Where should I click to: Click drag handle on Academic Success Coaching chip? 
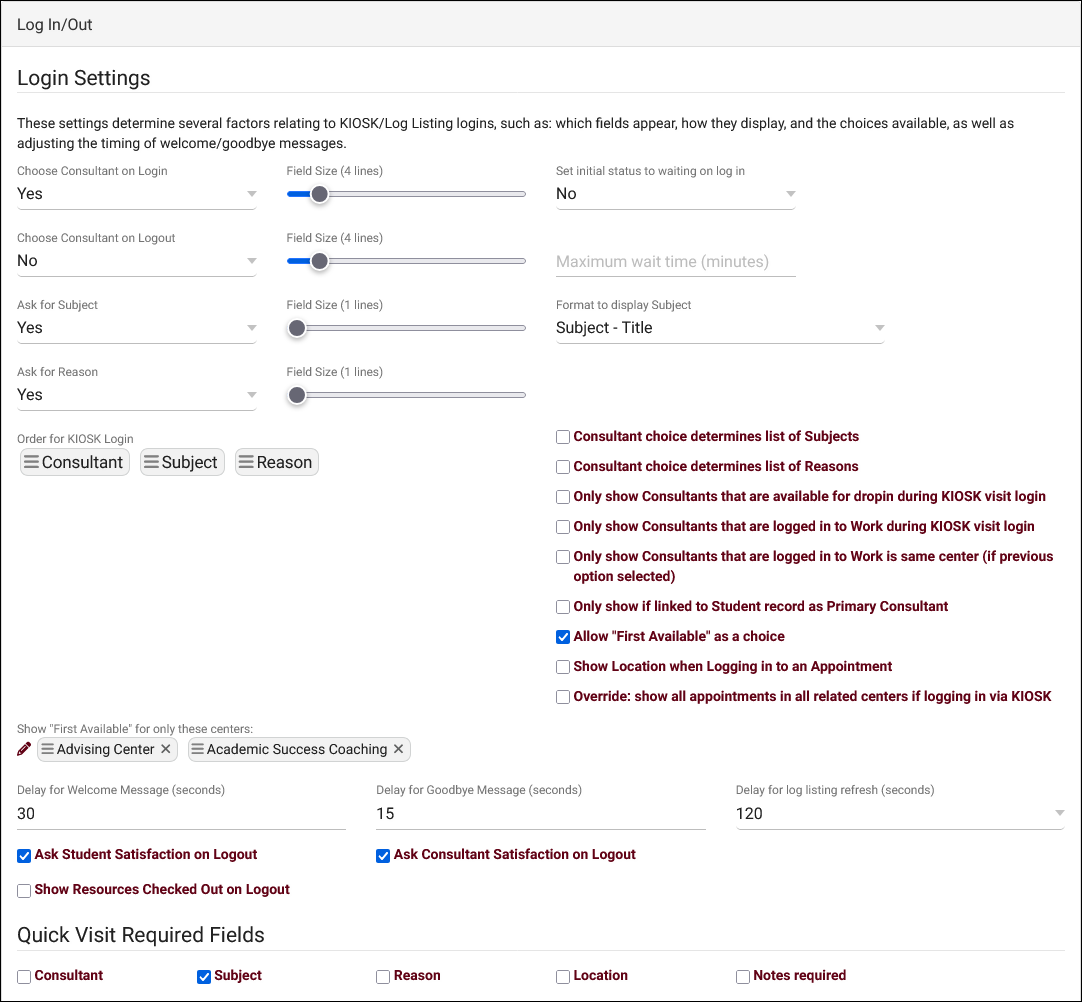[198, 749]
